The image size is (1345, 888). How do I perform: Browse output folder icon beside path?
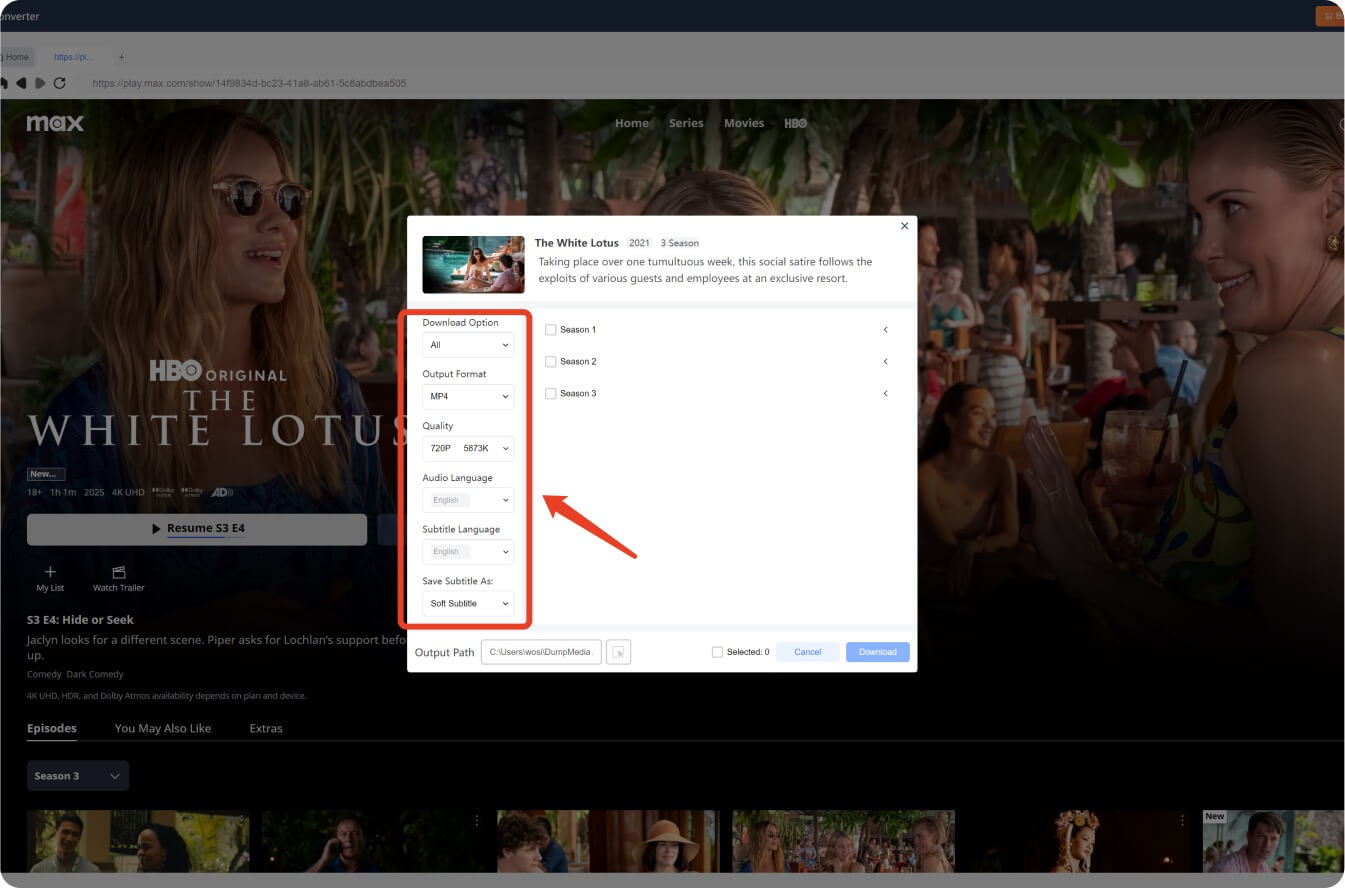(x=619, y=652)
